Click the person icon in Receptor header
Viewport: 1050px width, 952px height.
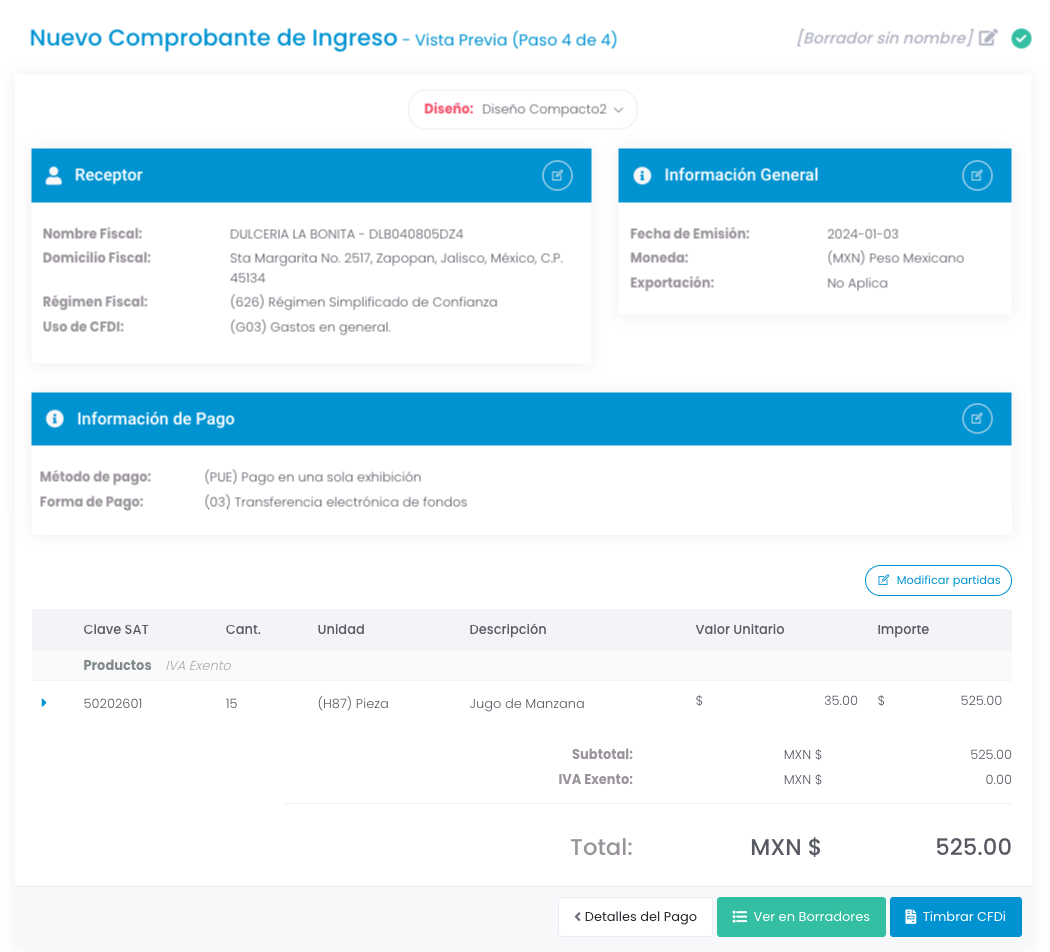click(54, 175)
